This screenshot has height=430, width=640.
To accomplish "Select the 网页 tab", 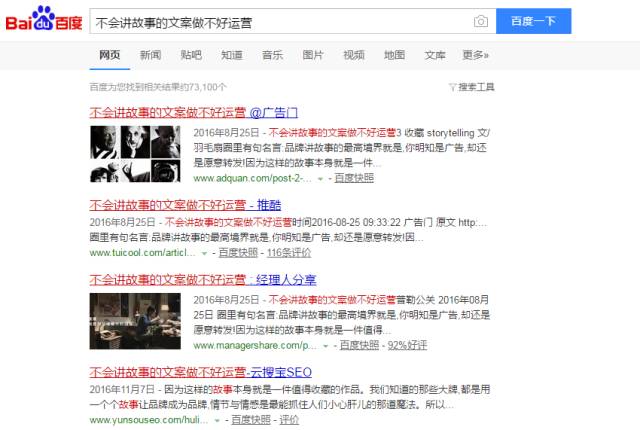I will [x=110, y=55].
